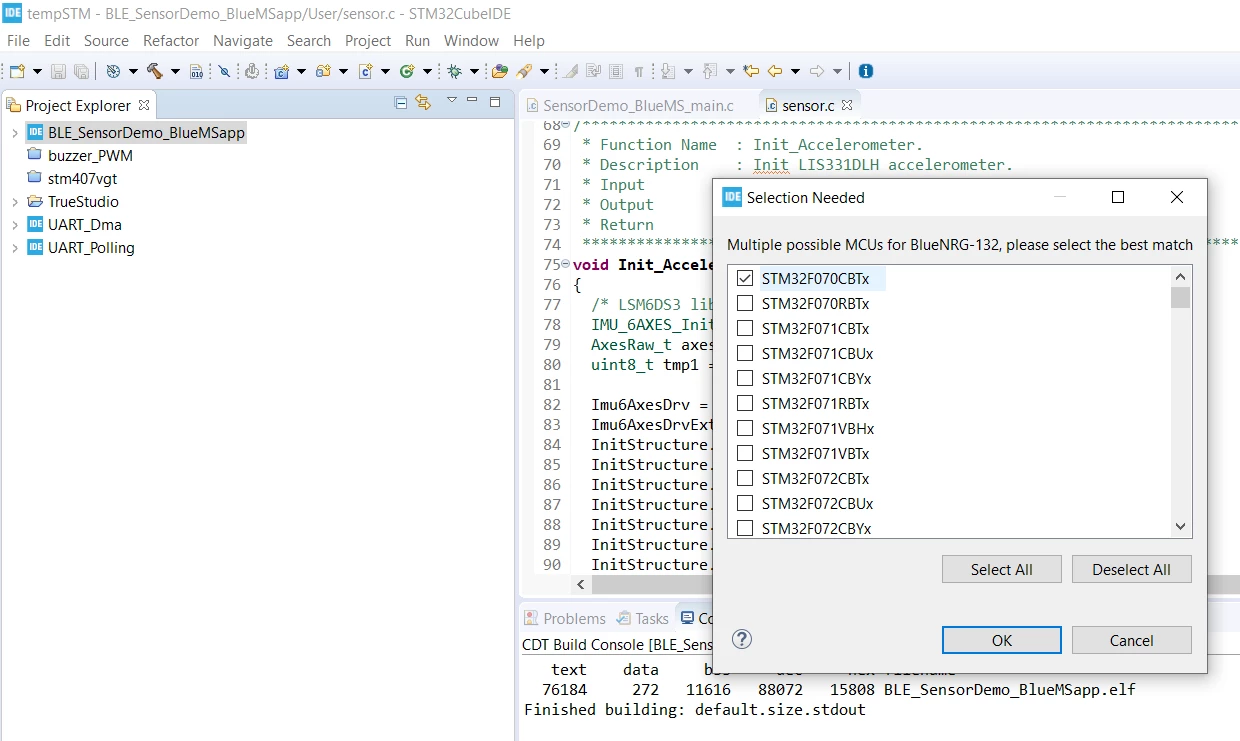Check the STM32F071VBHx checkbox

745,428
